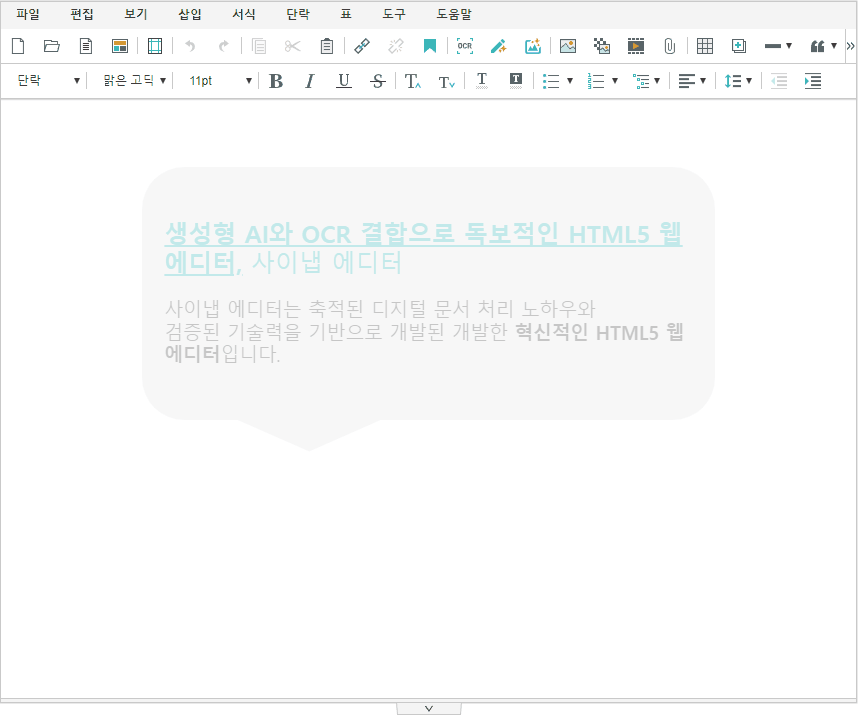
Task: Click the insert video icon
Action: click(x=636, y=46)
